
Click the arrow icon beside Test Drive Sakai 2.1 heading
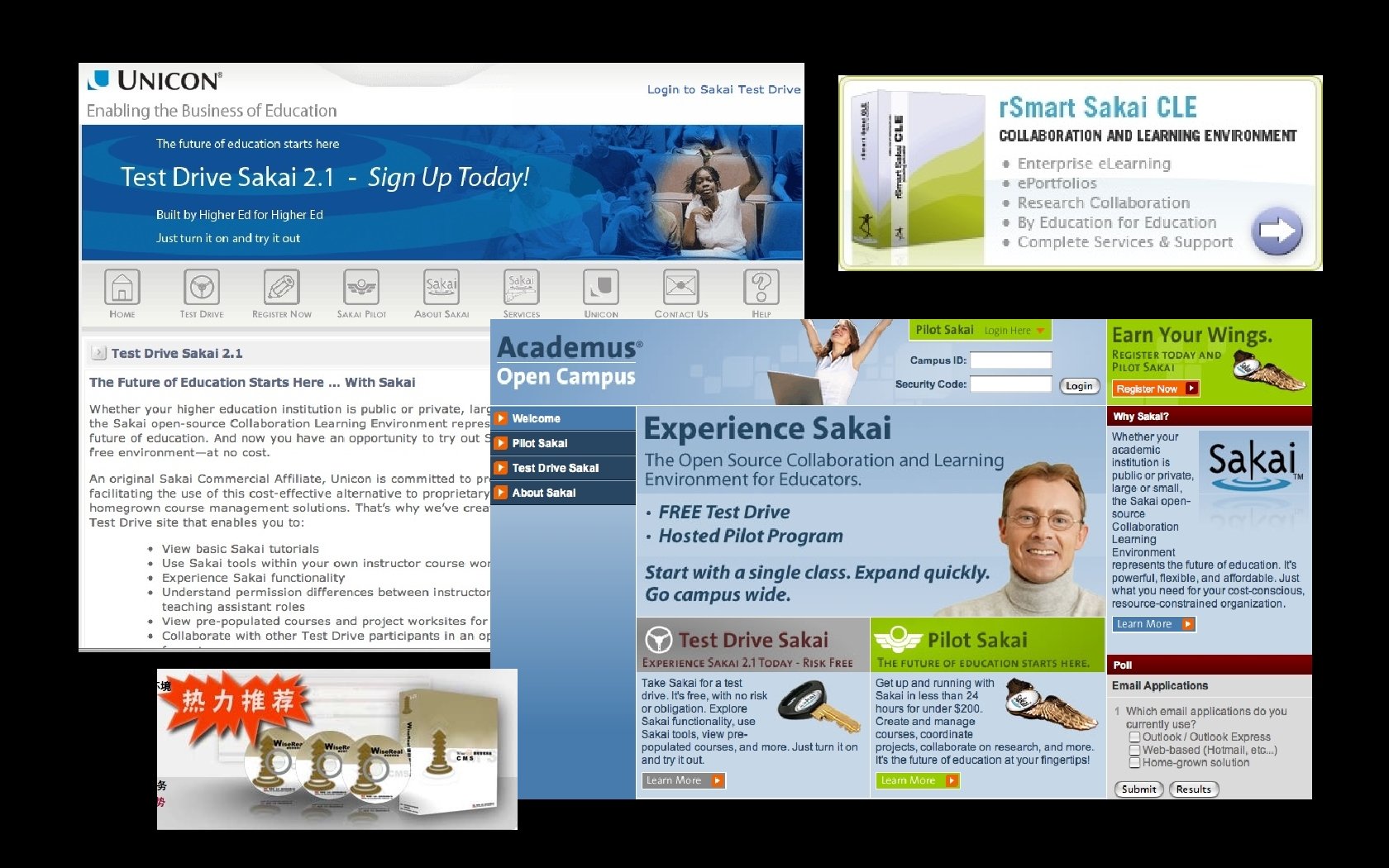(x=98, y=353)
